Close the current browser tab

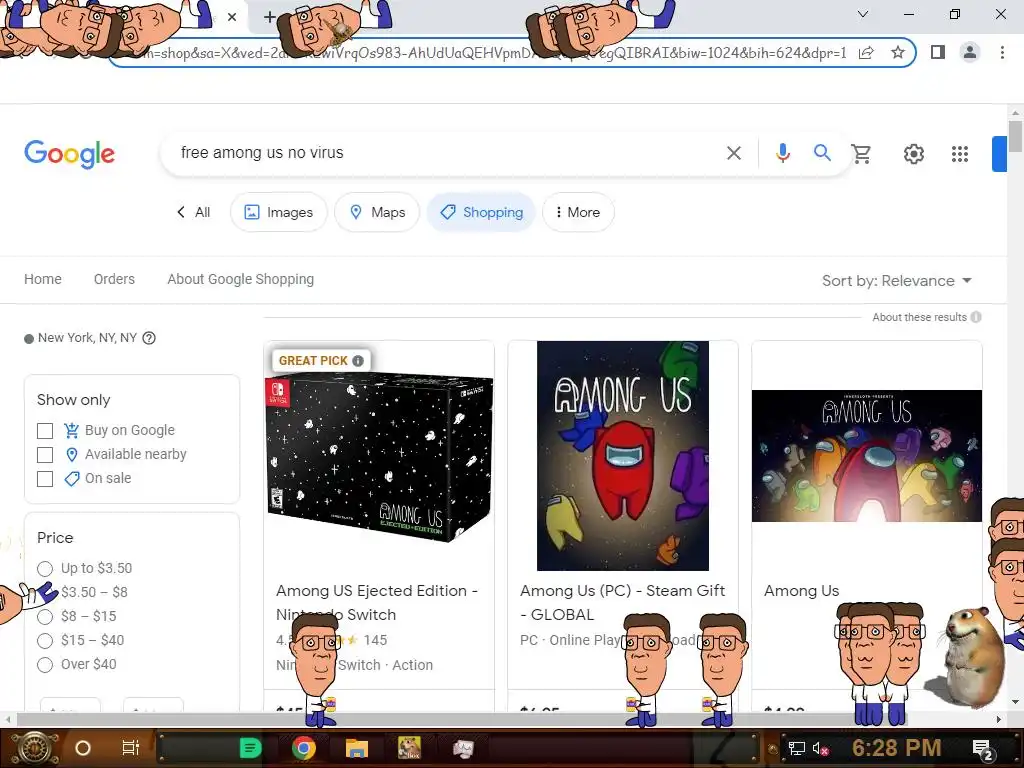point(232,17)
